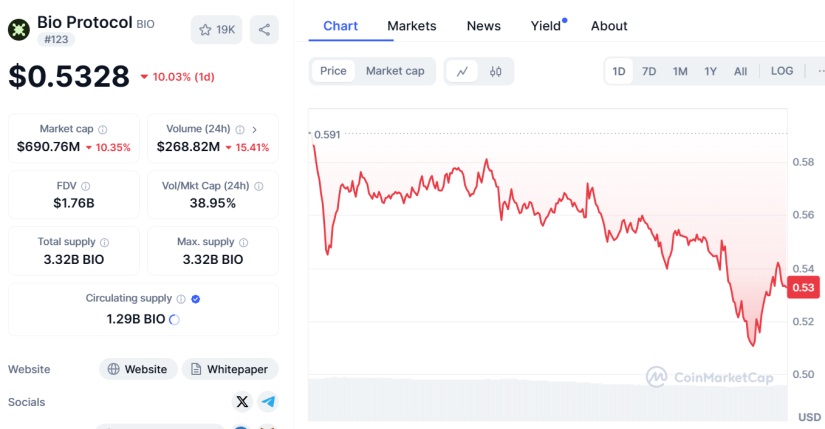825x429 pixels.
Task: Switch to the Yield tab
Action: click(x=546, y=26)
